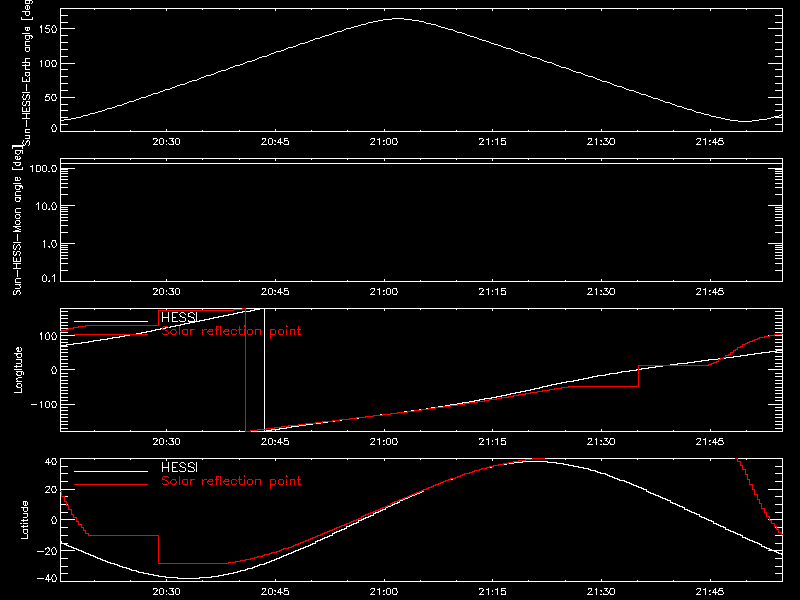Click the 20:45 time label under Moon angle plot

click(x=275, y=291)
